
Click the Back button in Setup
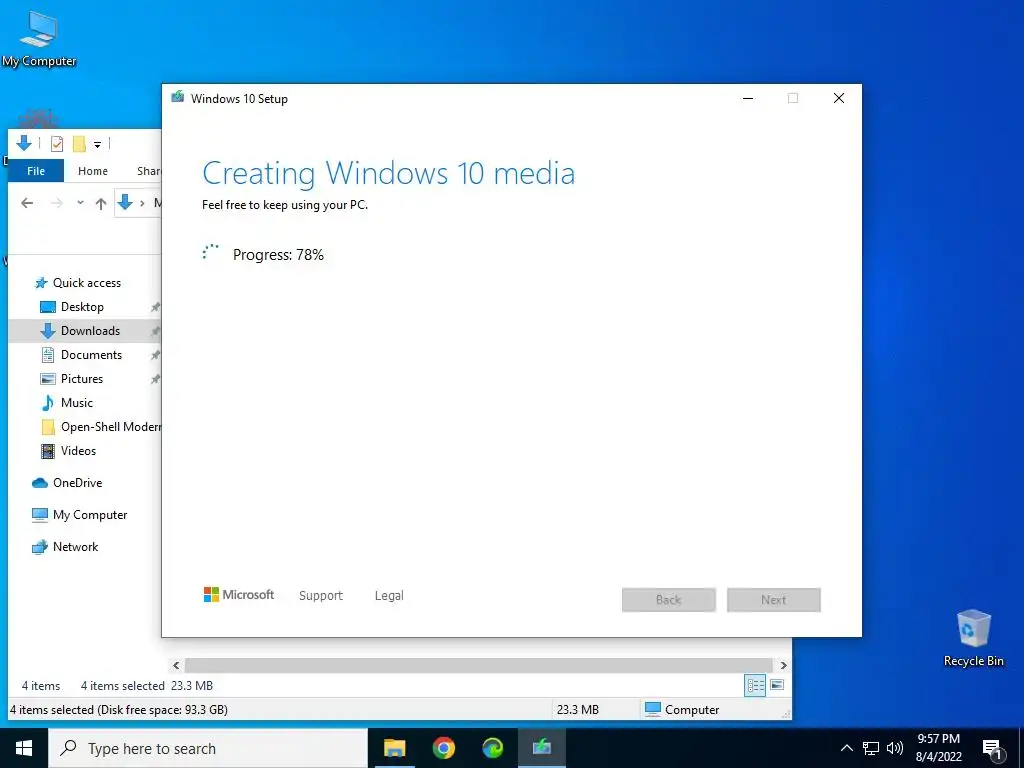[669, 600]
